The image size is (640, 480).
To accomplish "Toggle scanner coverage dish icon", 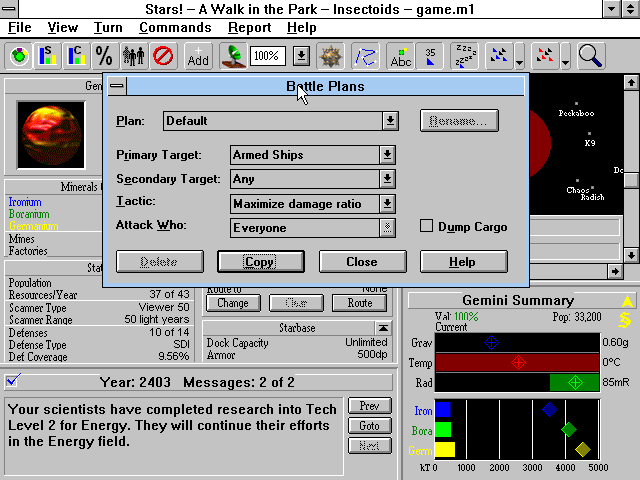I will [233, 56].
